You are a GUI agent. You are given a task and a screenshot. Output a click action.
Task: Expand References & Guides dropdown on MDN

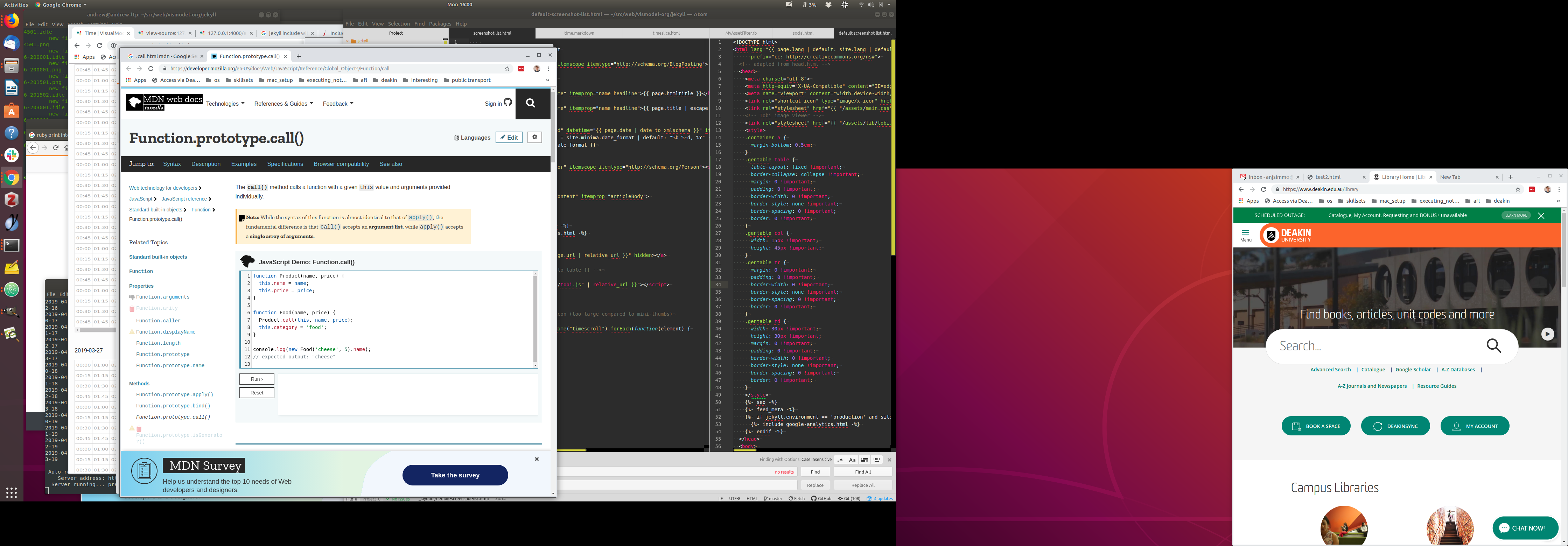pyautogui.click(x=283, y=104)
